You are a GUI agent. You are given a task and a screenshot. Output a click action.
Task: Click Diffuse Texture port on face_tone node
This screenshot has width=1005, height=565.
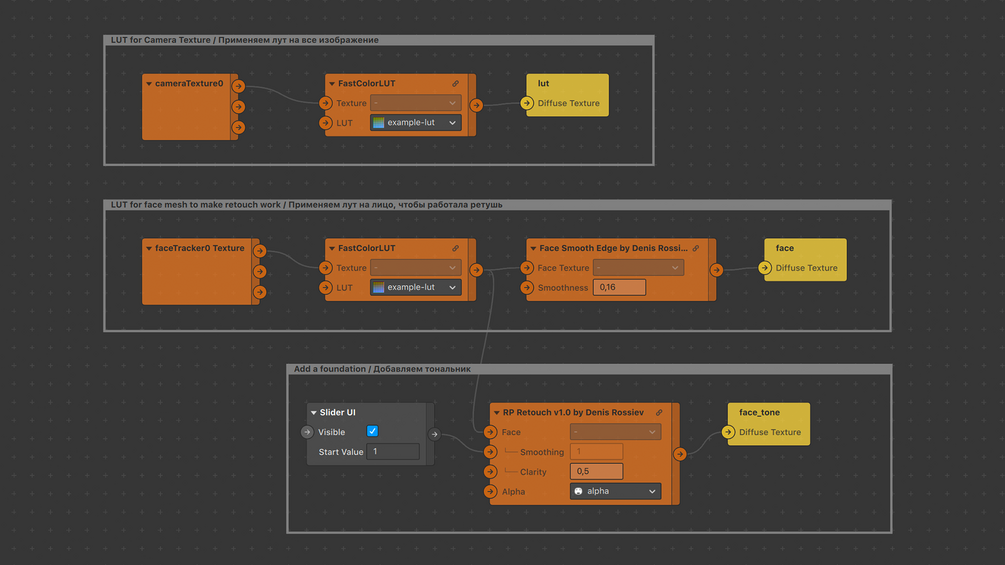pyautogui.click(x=728, y=432)
